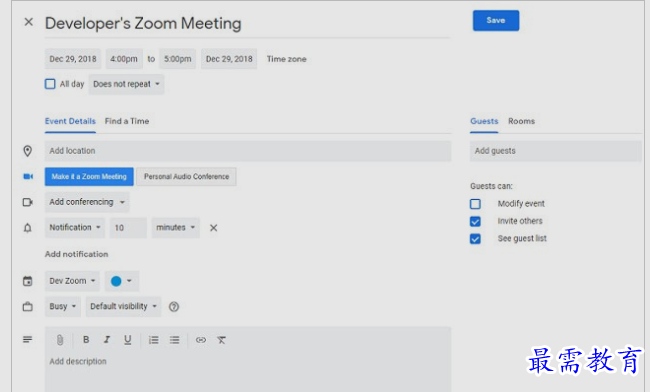Toggle underline formatting button
This screenshot has width=650, height=392.
pyautogui.click(x=128, y=340)
